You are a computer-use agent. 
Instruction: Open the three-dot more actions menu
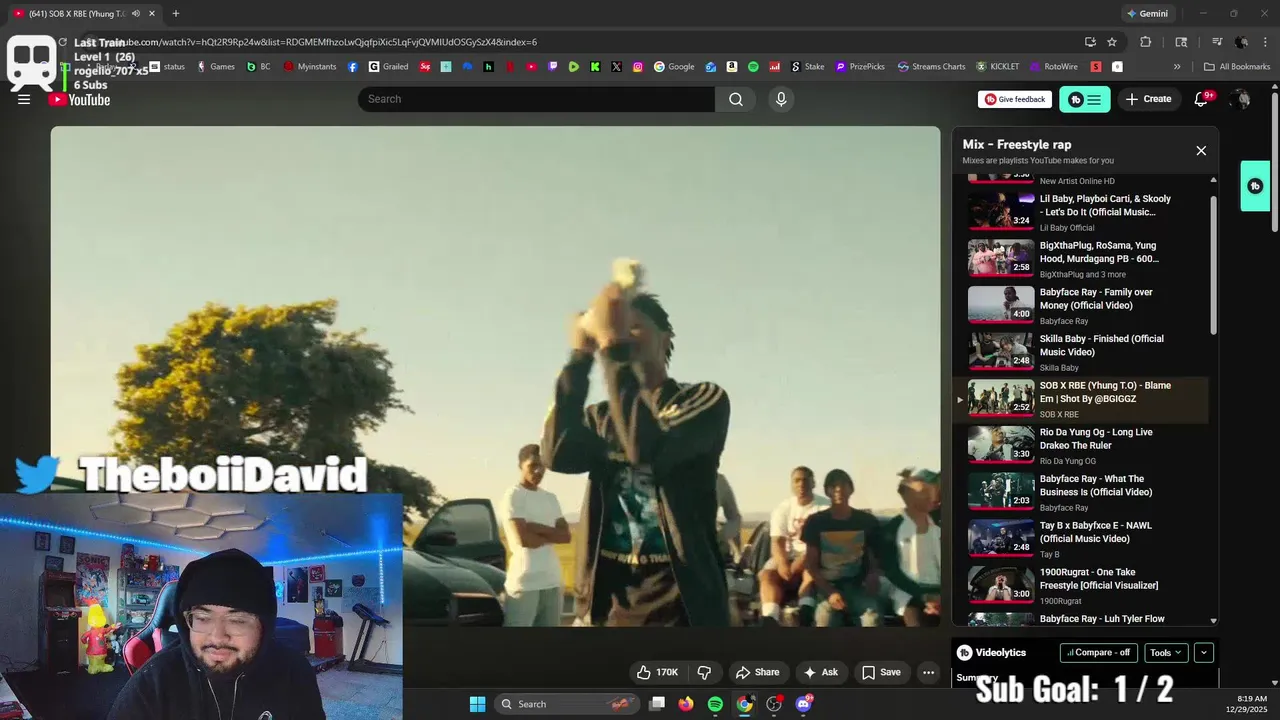(929, 672)
